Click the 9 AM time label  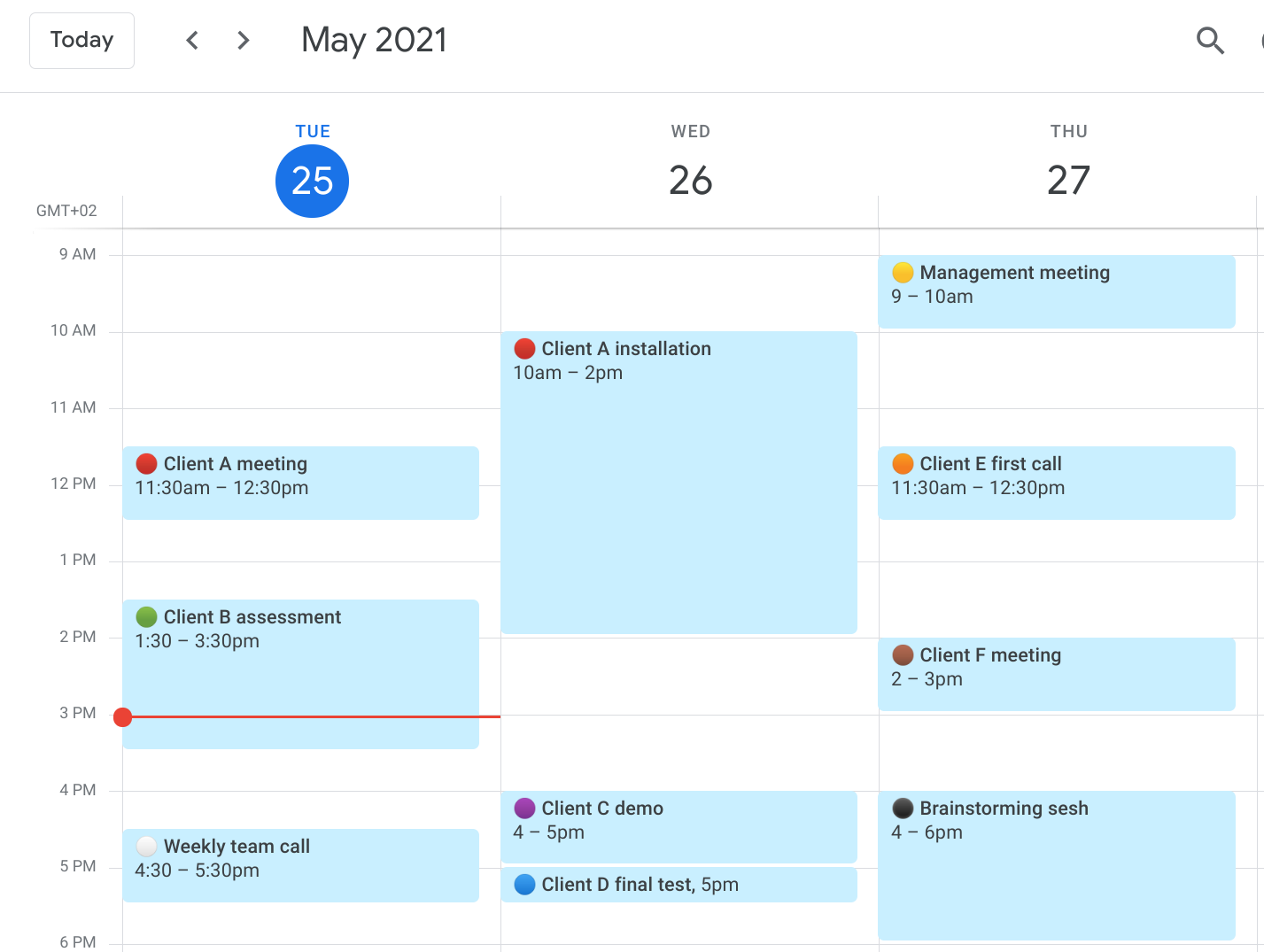78,254
